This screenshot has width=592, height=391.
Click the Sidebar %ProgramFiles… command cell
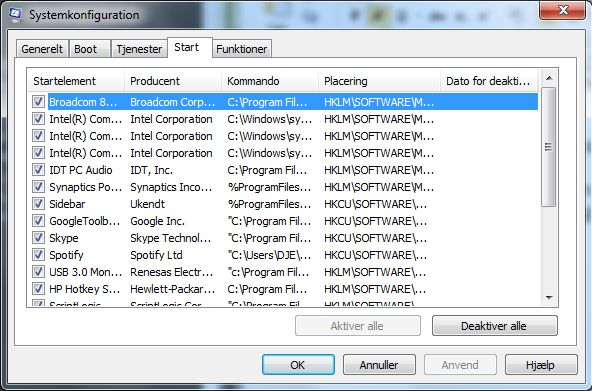[x=270, y=204]
